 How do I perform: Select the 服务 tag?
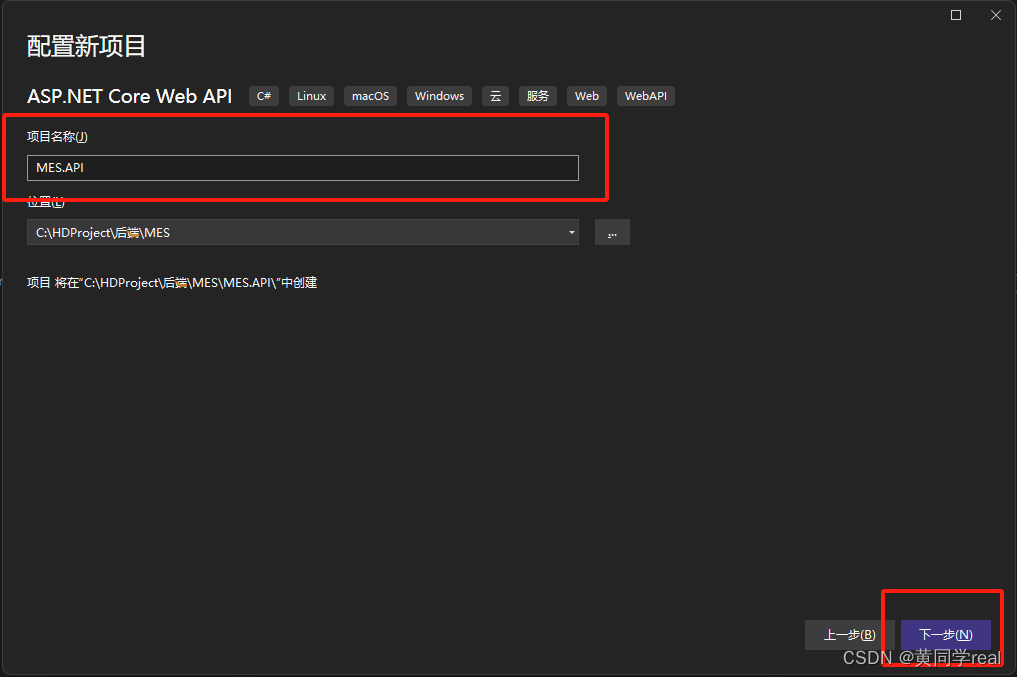[x=538, y=96]
